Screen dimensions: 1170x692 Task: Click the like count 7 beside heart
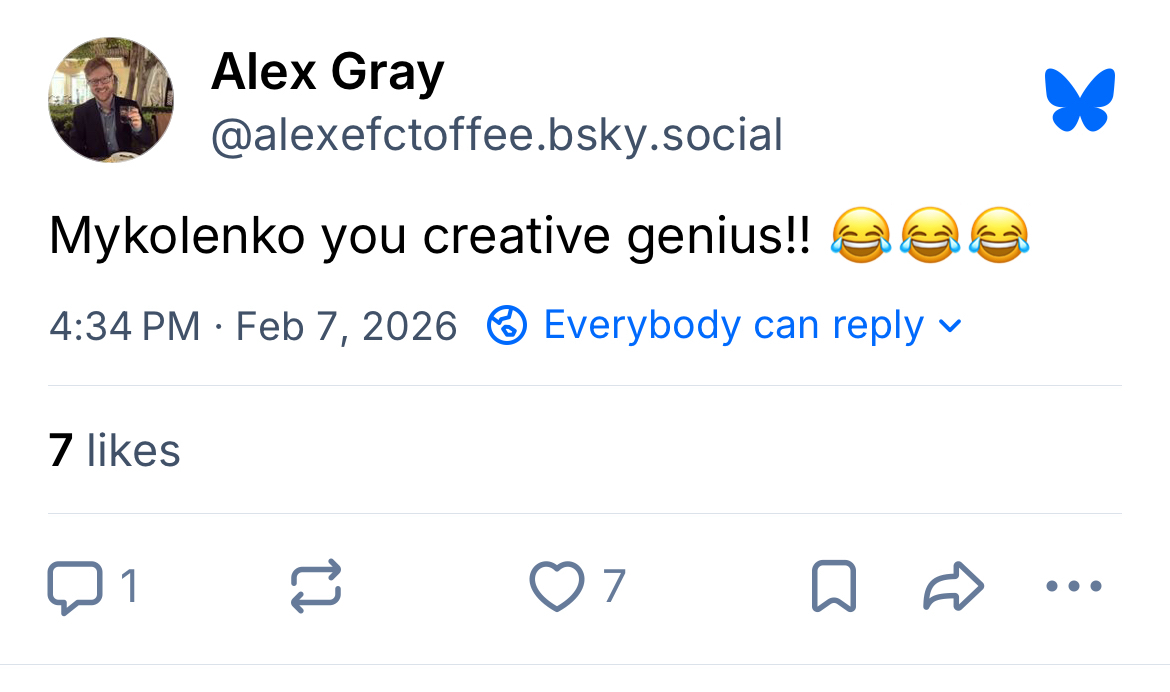click(x=613, y=587)
